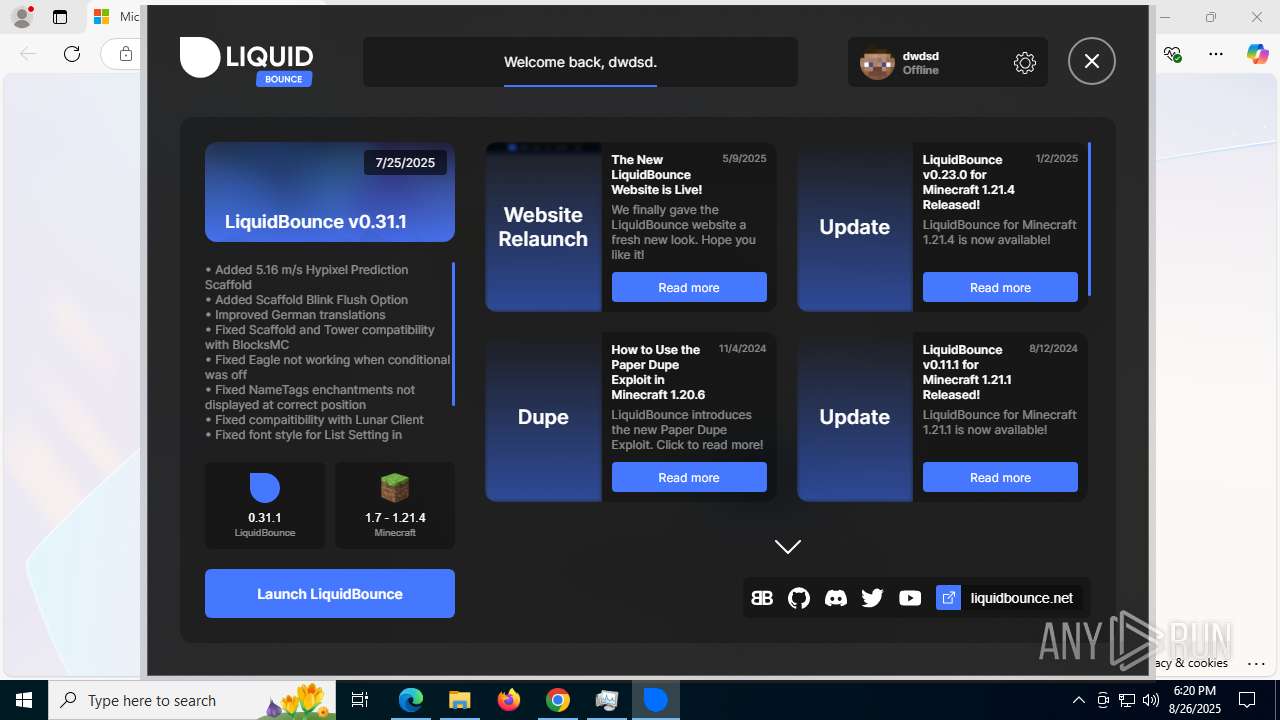Refresh page in Edge browser window
1280x720 pixels.
point(72,54)
